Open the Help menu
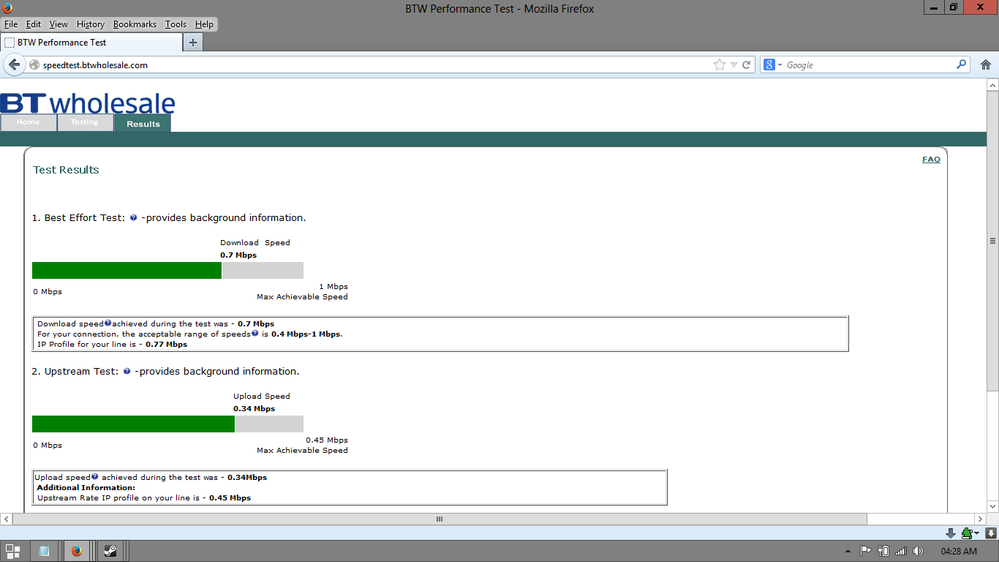 204,24
